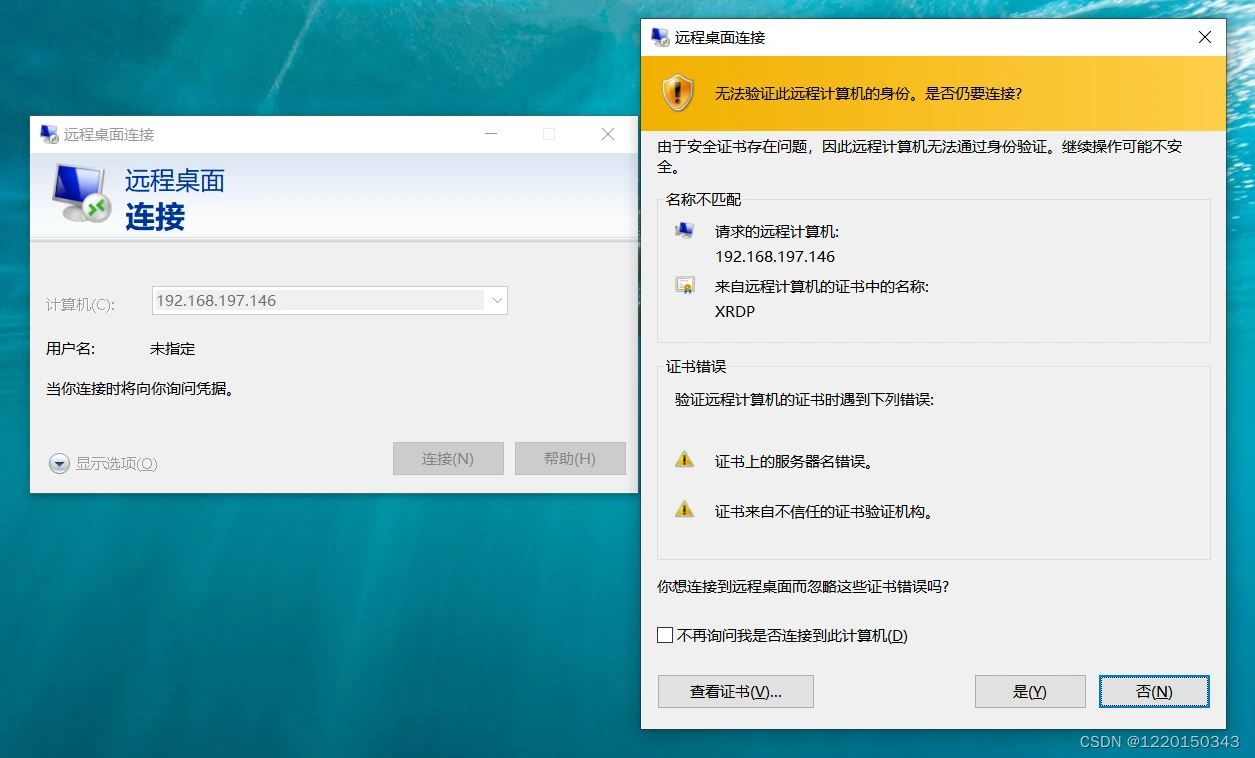This screenshot has height=758, width=1255.
Task: Click 证书来自不信任的证书验证机构 message
Action: pyautogui.click(x=824, y=511)
